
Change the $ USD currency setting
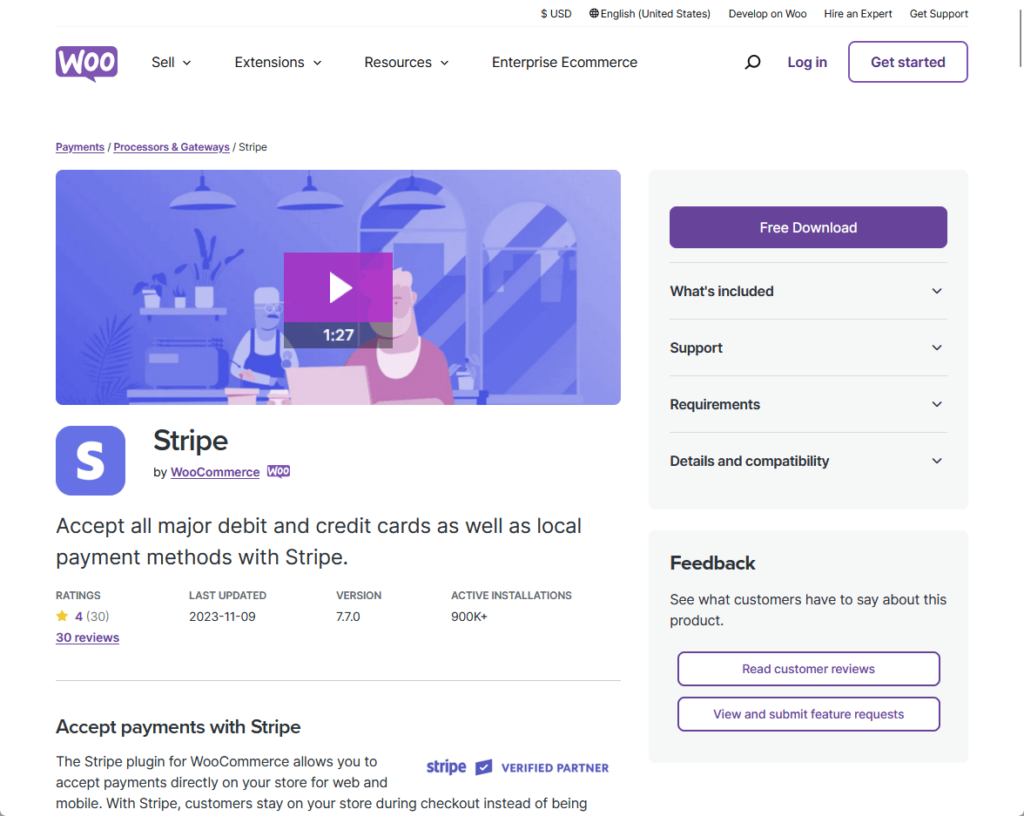tap(556, 14)
